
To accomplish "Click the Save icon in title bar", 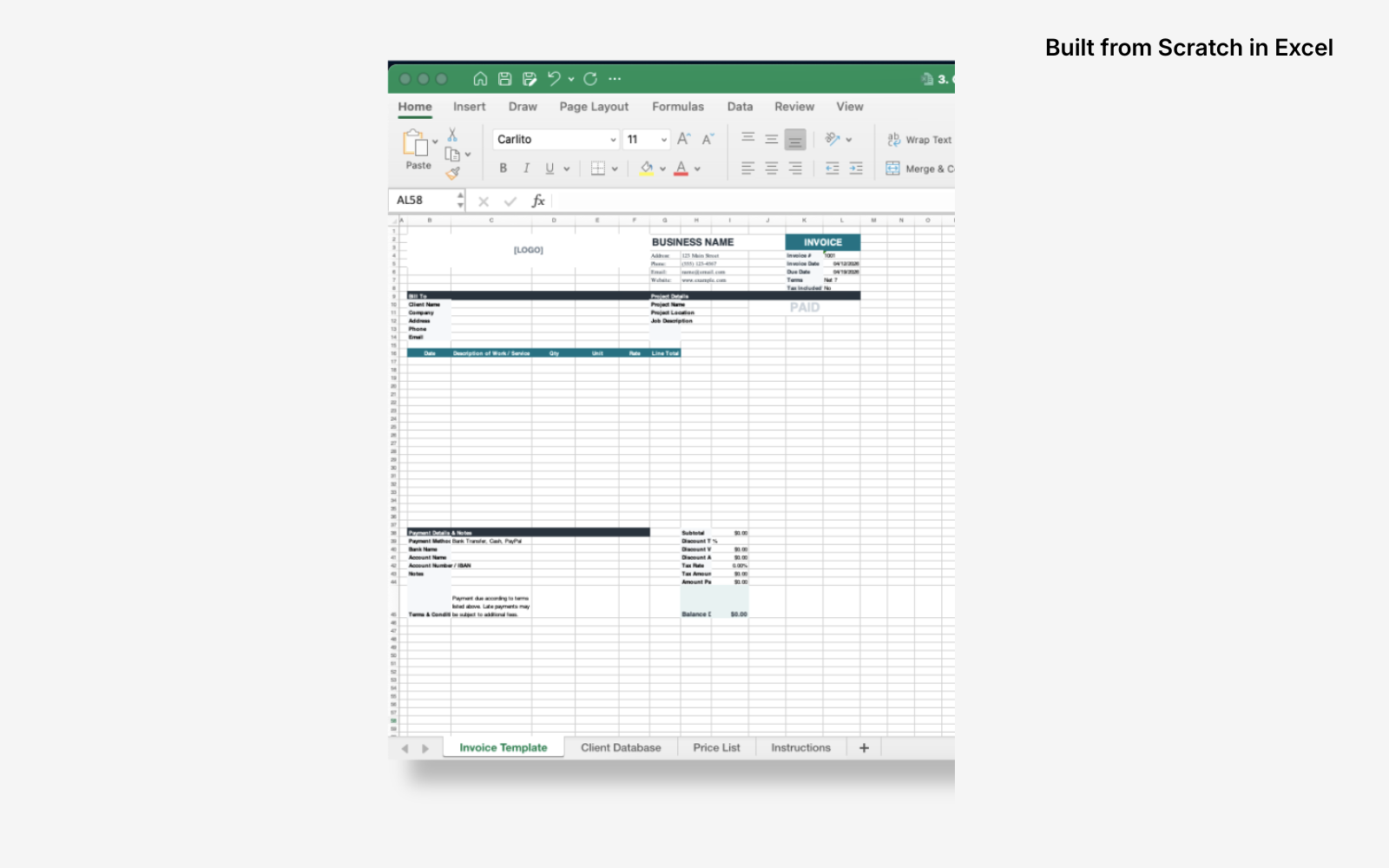I will pyautogui.click(x=504, y=78).
